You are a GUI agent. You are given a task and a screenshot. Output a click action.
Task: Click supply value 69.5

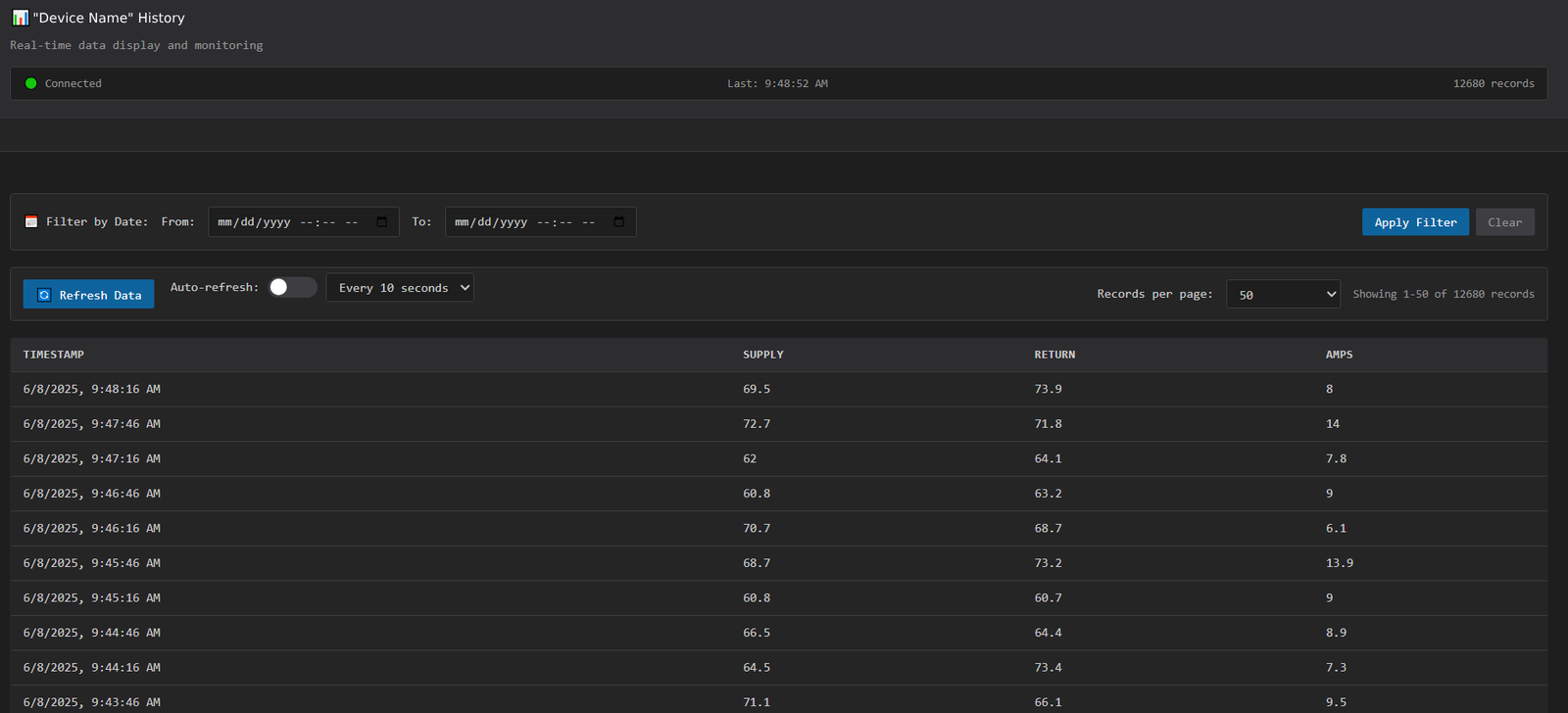click(757, 389)
